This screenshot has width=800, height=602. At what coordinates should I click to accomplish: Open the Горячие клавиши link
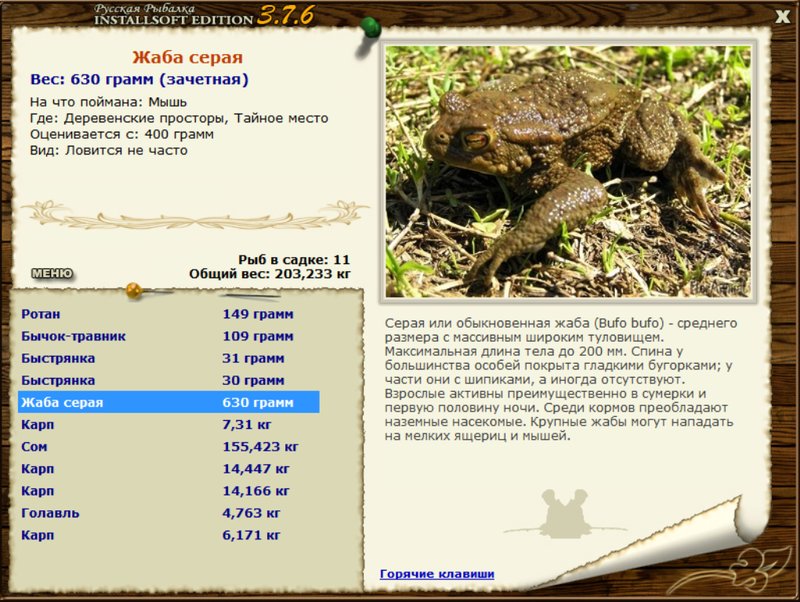[437, 574]
